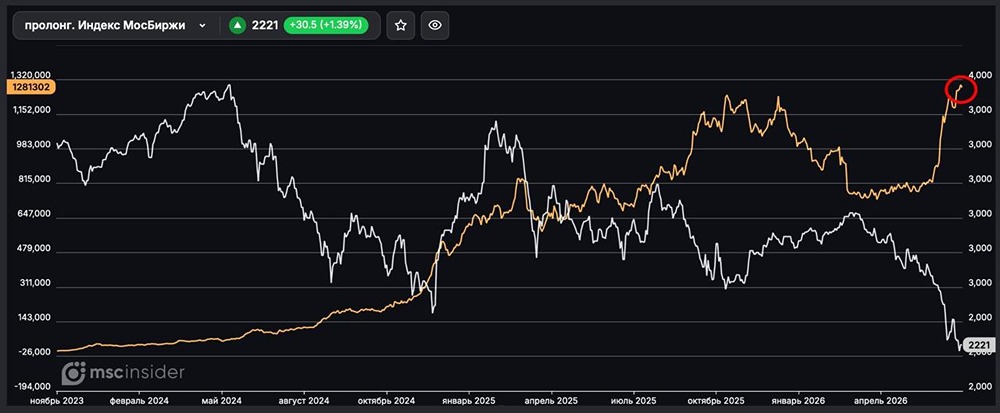The width and height of the screenshot is (1000, 413).
Task: Click the -194,000 left axis label
Action: point(31,386)
